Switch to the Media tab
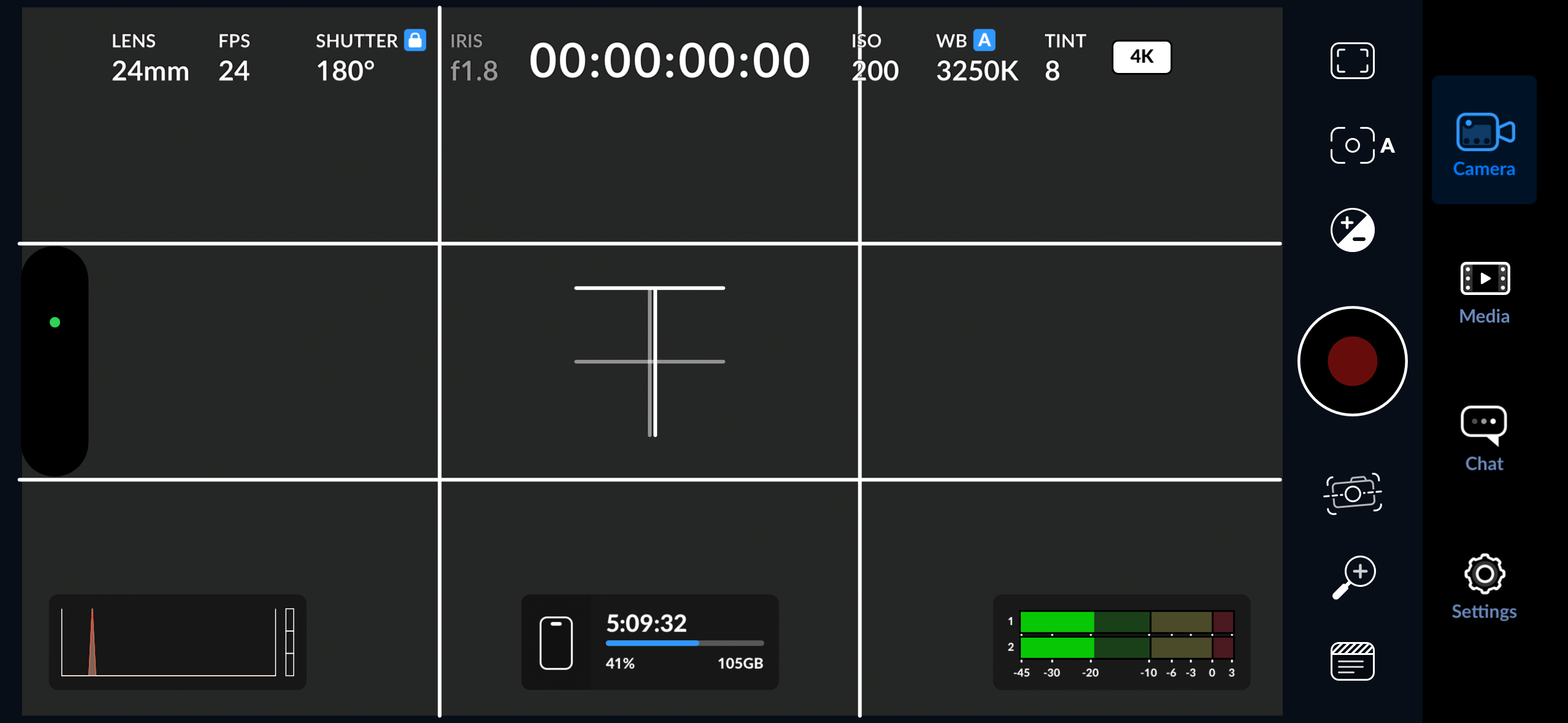This screenshot has width=1568, height=723. [x=1484, y=293]
